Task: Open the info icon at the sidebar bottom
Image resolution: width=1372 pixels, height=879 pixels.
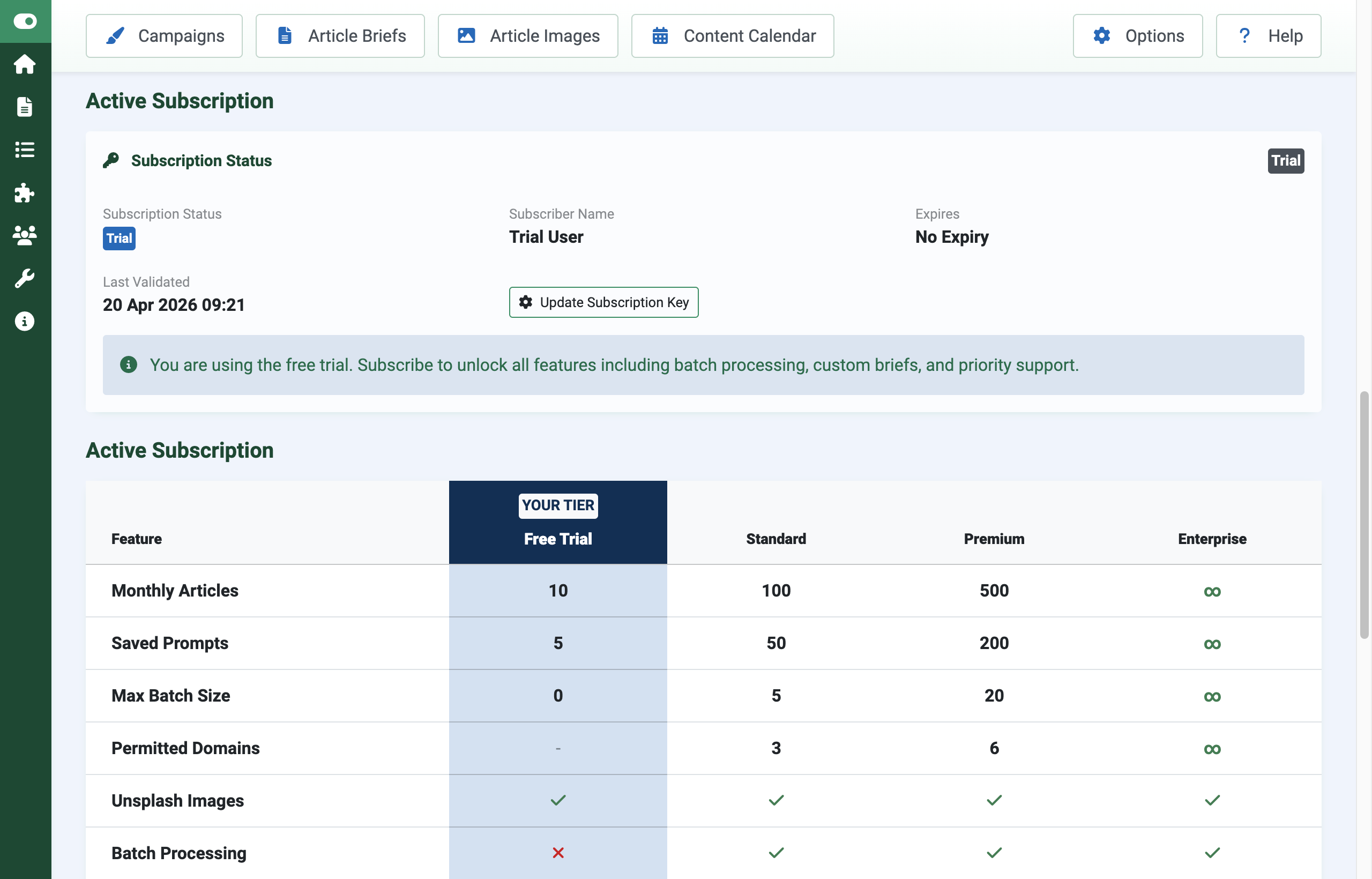Action: 25,321
